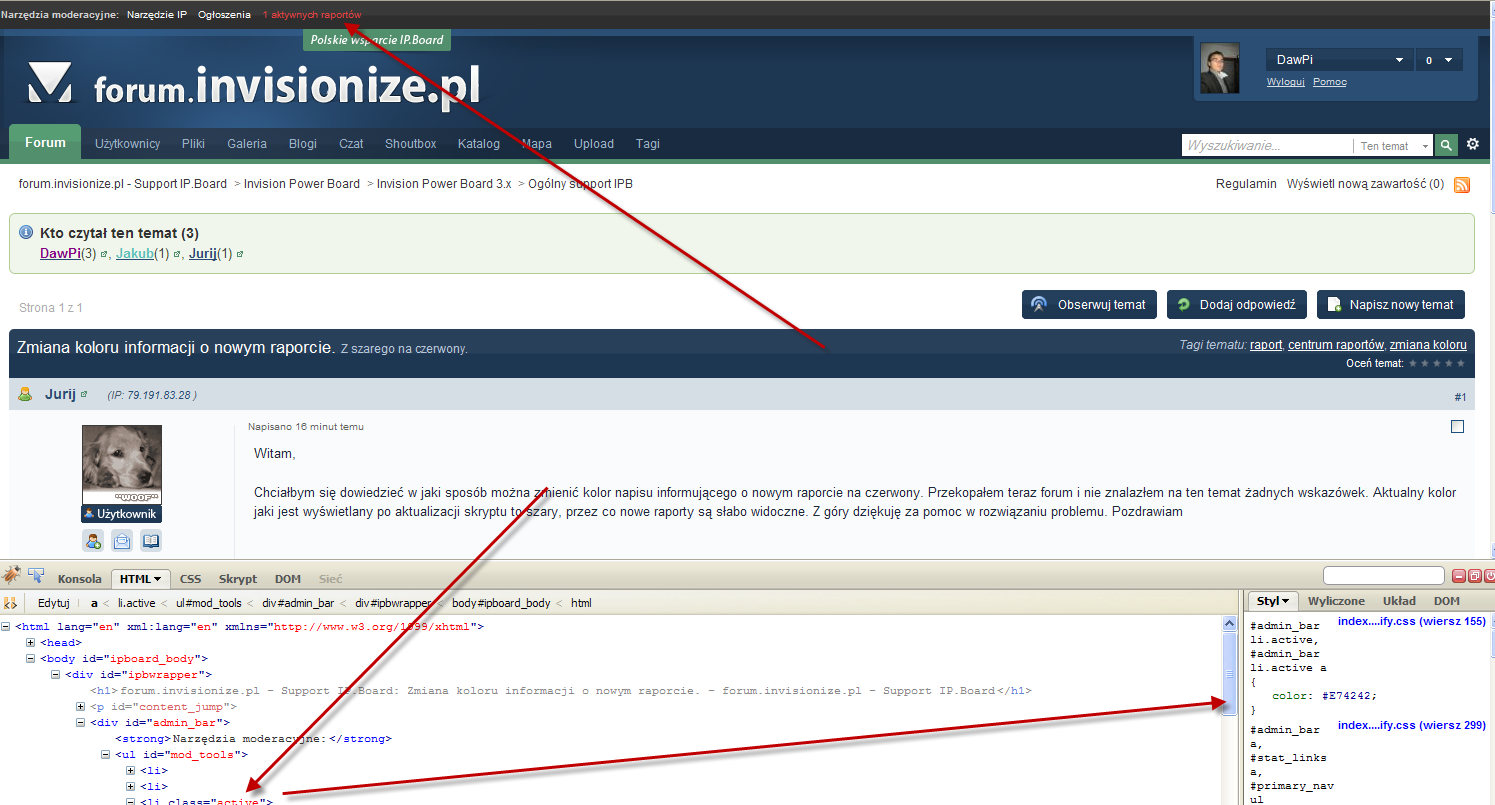Open the Ten temat search scope dropdown
This screenshot has height=805, width=1495.
[1392, 144]
